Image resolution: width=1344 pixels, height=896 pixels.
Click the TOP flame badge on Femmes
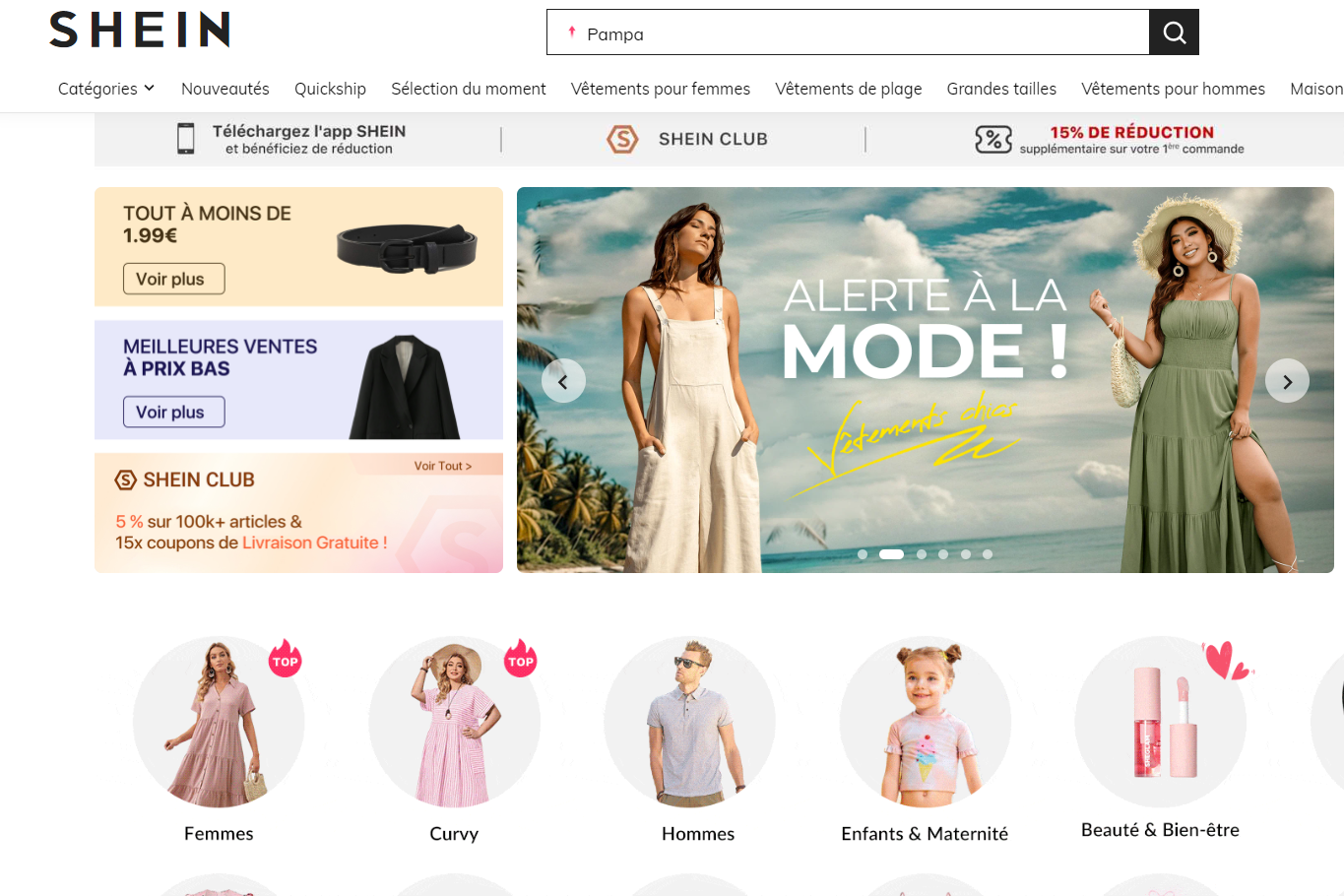coord(286,659)
